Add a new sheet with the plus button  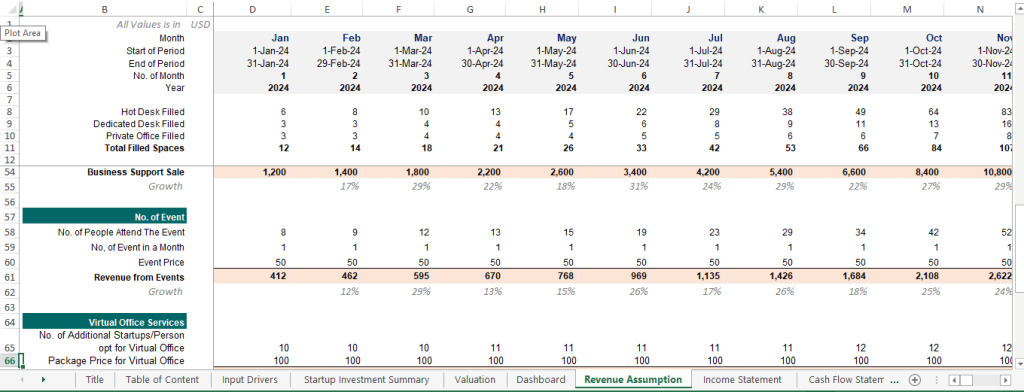pos(914,380)
